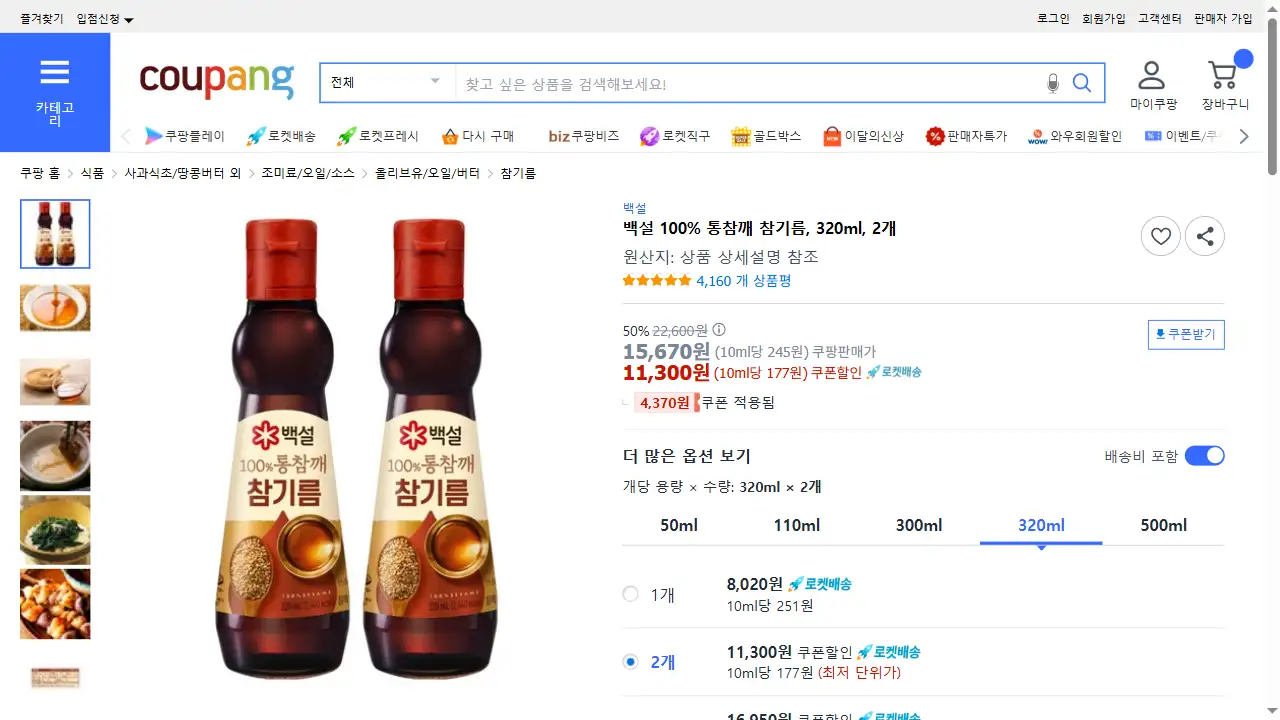
Task: Go to 조미료/오일/소스 breadcrumb
Action: click(308, 173)
